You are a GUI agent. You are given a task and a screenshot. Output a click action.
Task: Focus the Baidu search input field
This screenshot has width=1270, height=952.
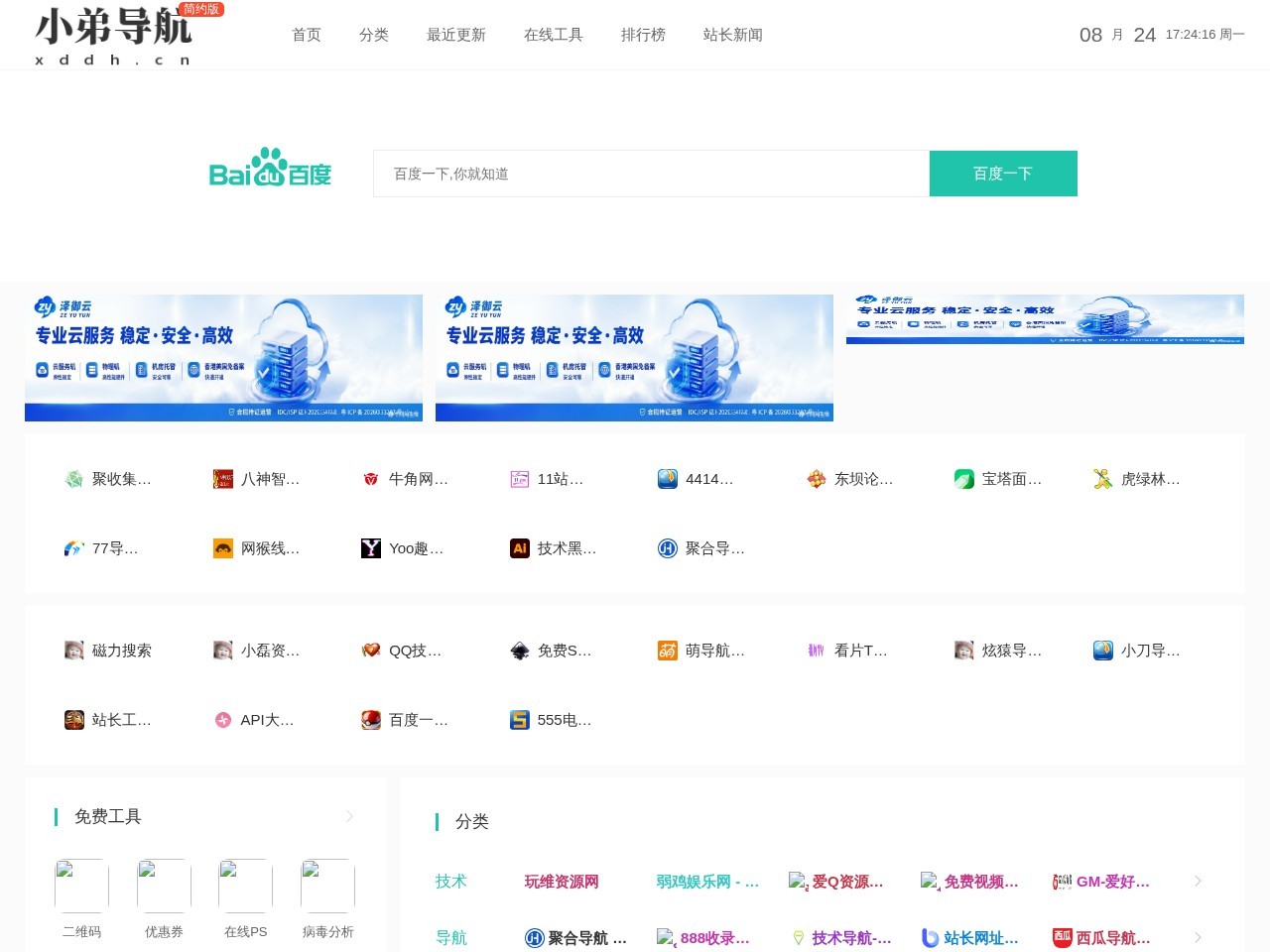[x=651, y=174]
